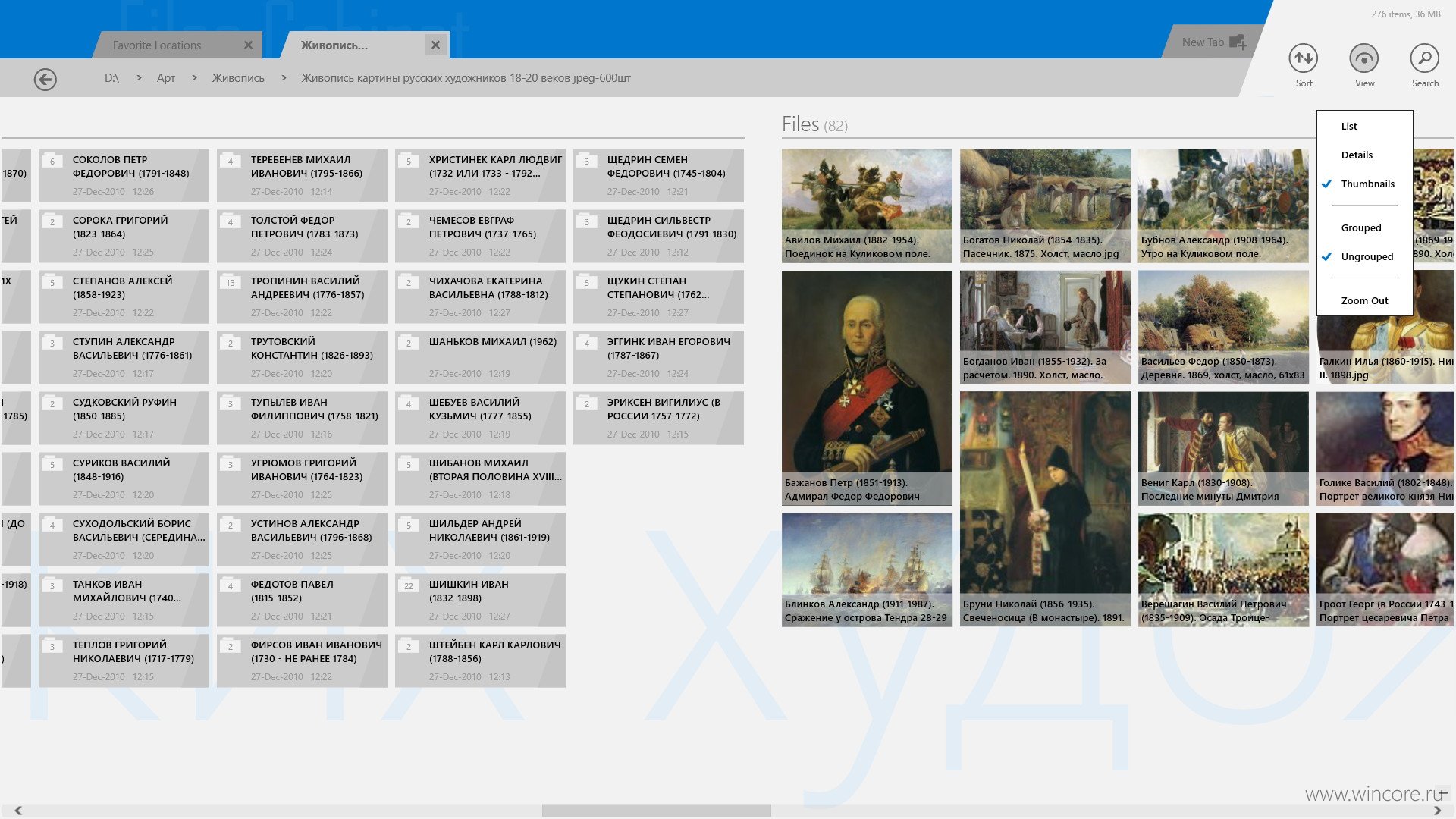
Task: Open folder ЧЕМЕСОВ ЕВГРАФ ПЕТРОВИЧ
Action: click(480, 236)
